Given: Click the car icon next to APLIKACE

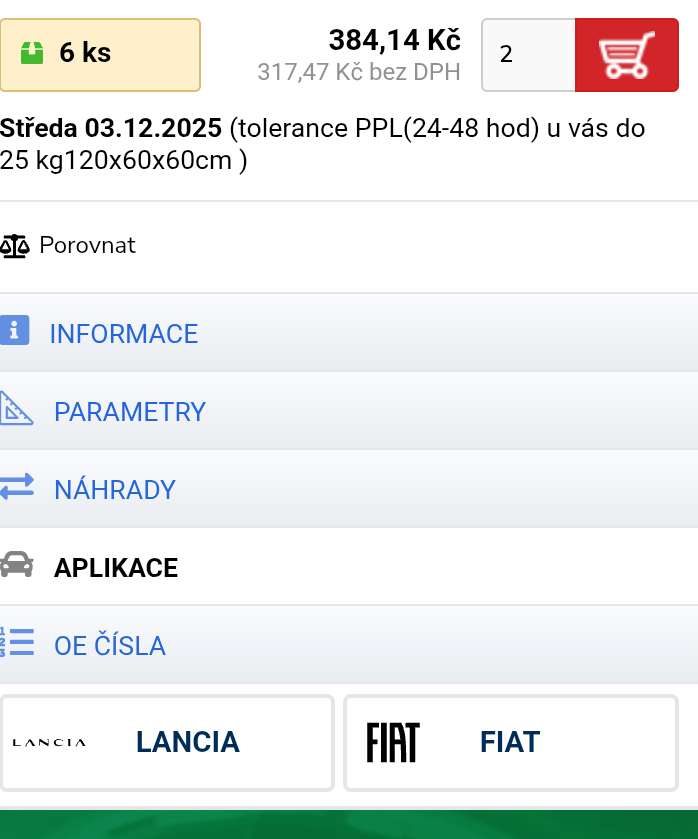Looking at the screenshot, I should 15,565.
